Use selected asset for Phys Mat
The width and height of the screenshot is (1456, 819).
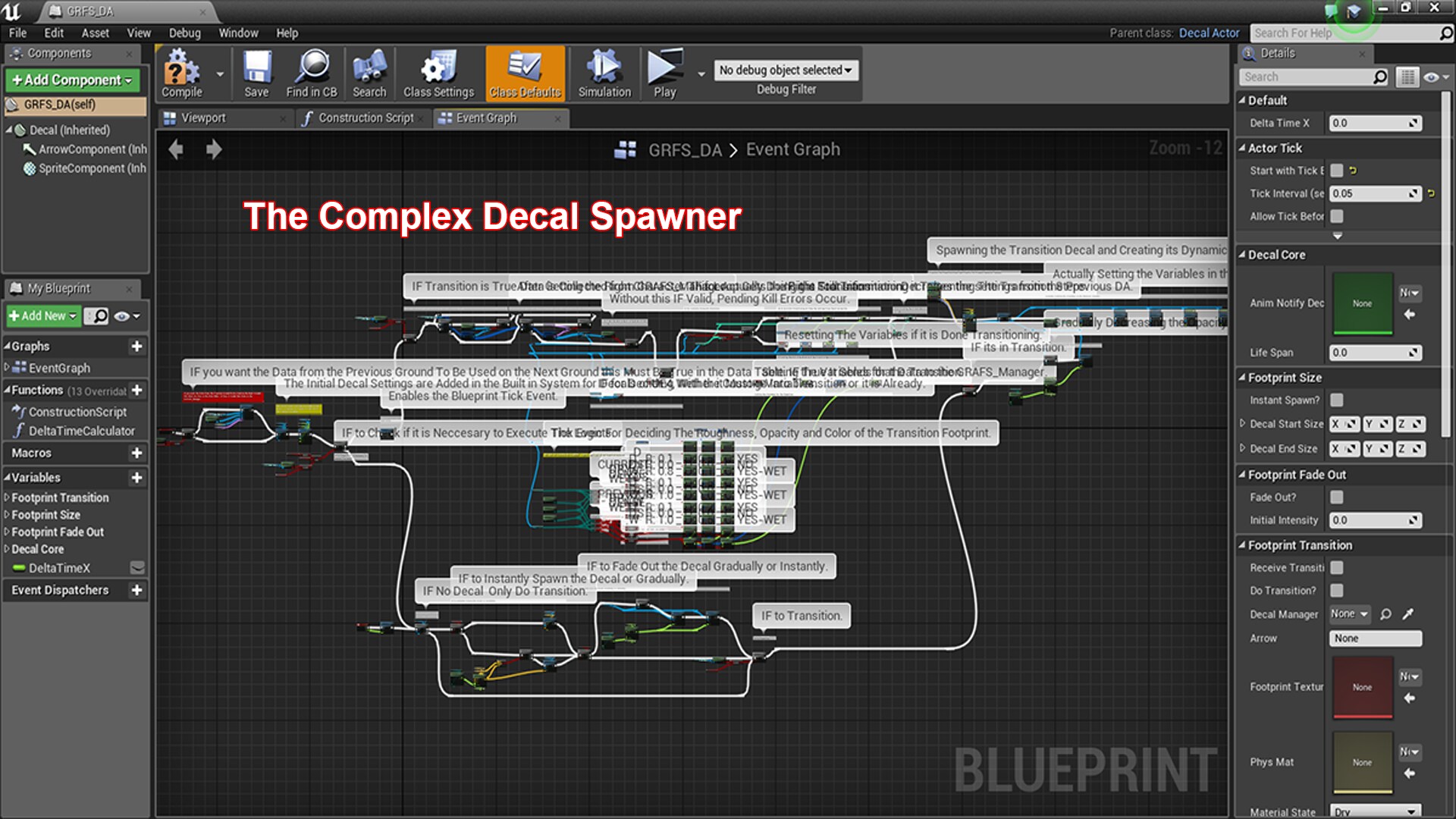pos(1410,773)
